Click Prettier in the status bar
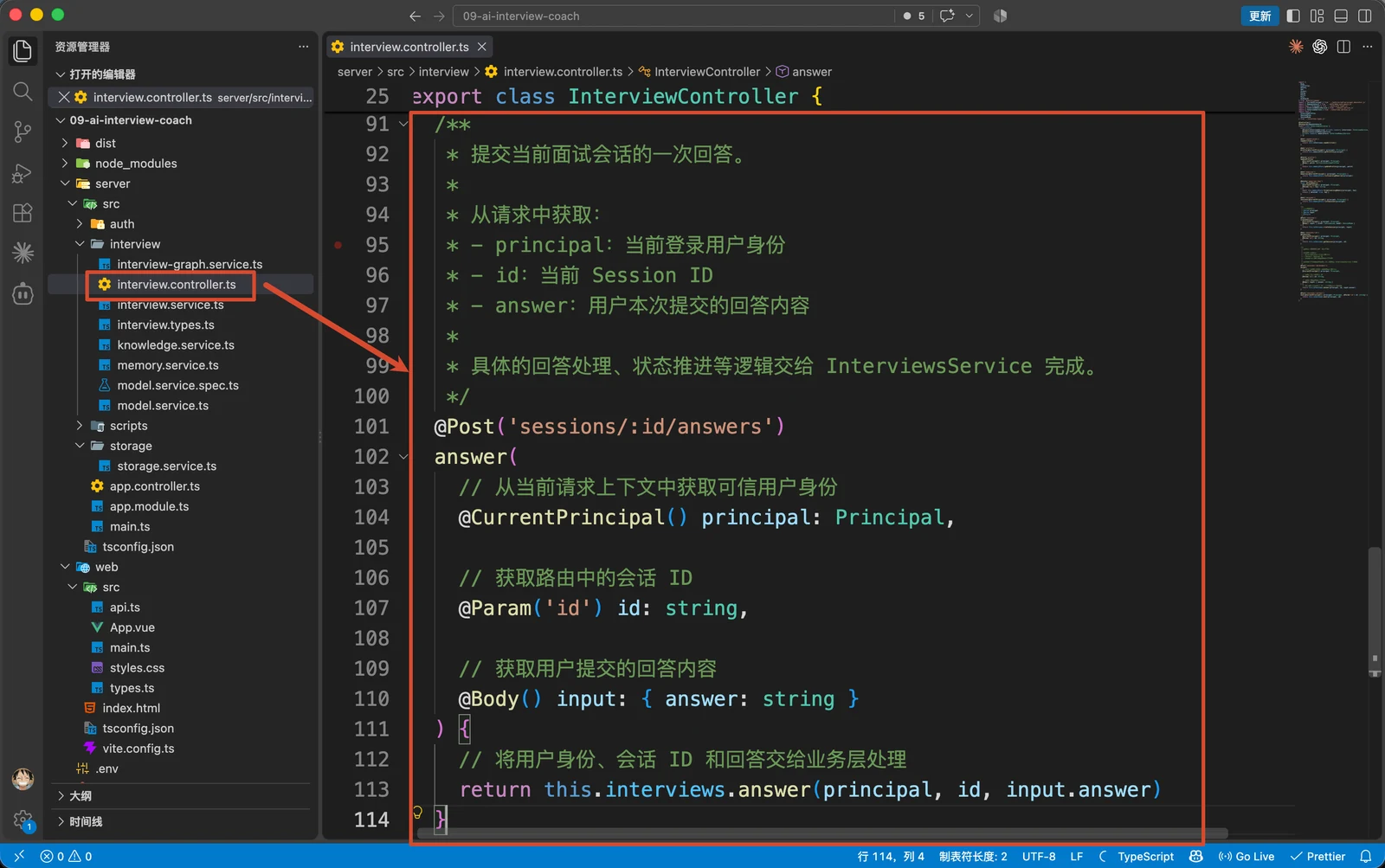This screenshot has width=1385, height=868. [x=1317, y=856]
